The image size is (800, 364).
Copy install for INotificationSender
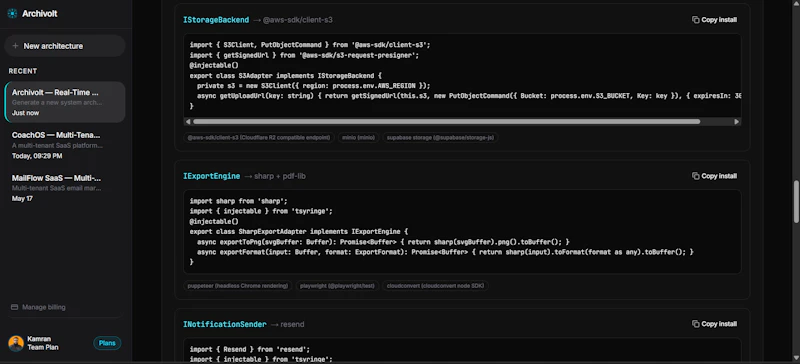click(x=714, y=324)
